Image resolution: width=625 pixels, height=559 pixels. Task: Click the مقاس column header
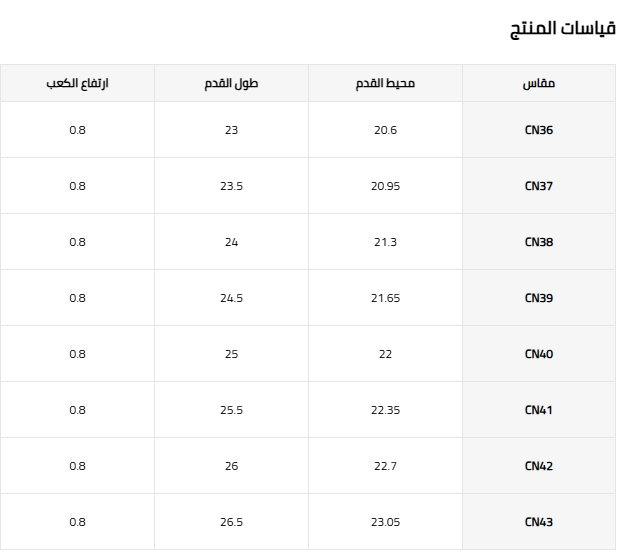click(x=539, y=84)
